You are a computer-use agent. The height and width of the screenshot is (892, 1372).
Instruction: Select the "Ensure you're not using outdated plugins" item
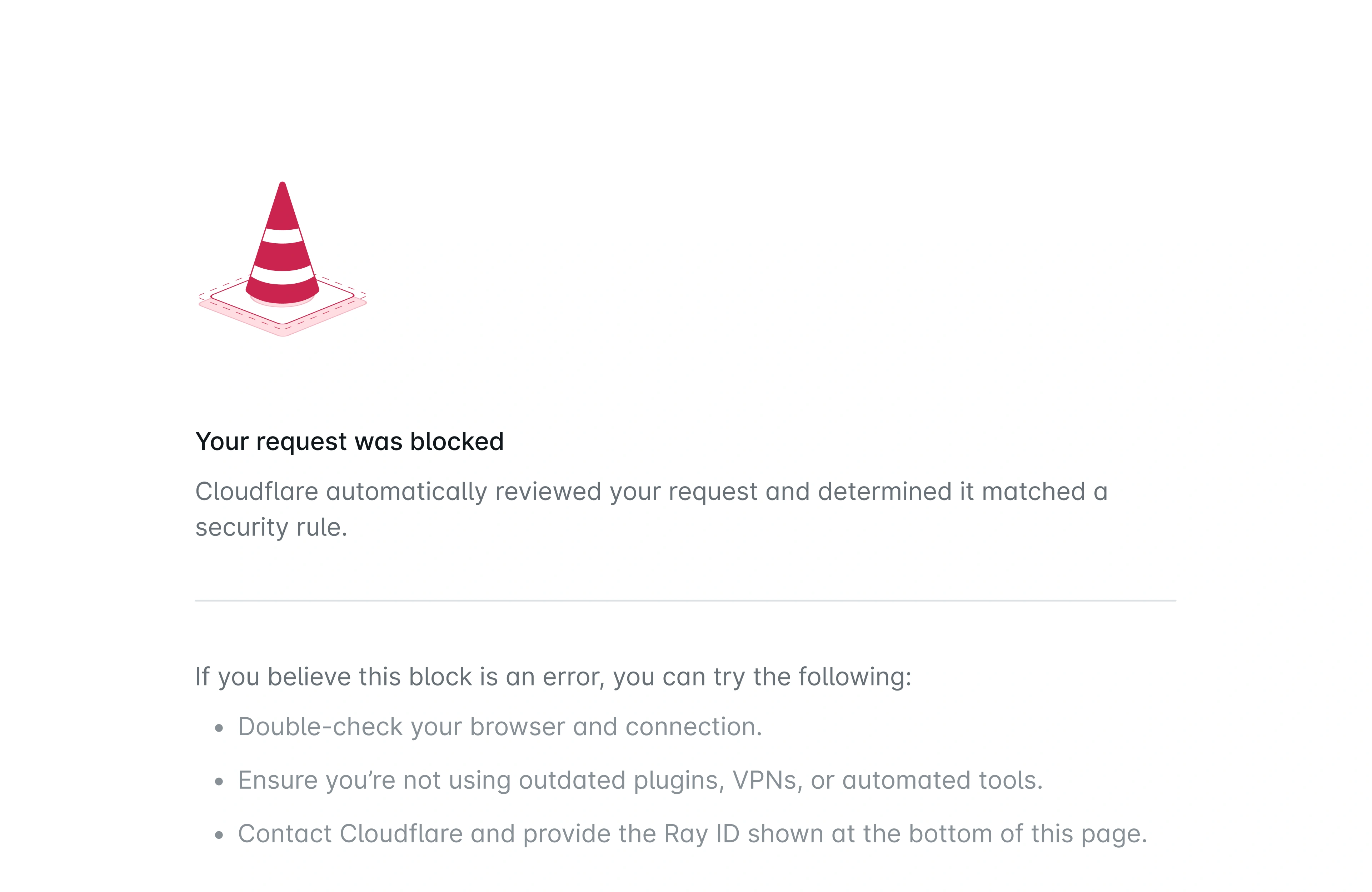(640, 781)
